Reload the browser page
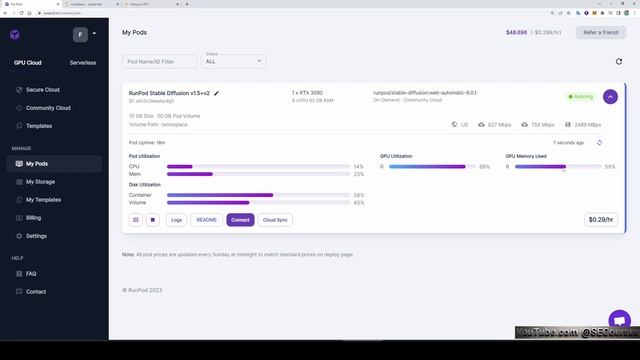The width and height of the screenshot is (640, 360). tap(21, 13)
